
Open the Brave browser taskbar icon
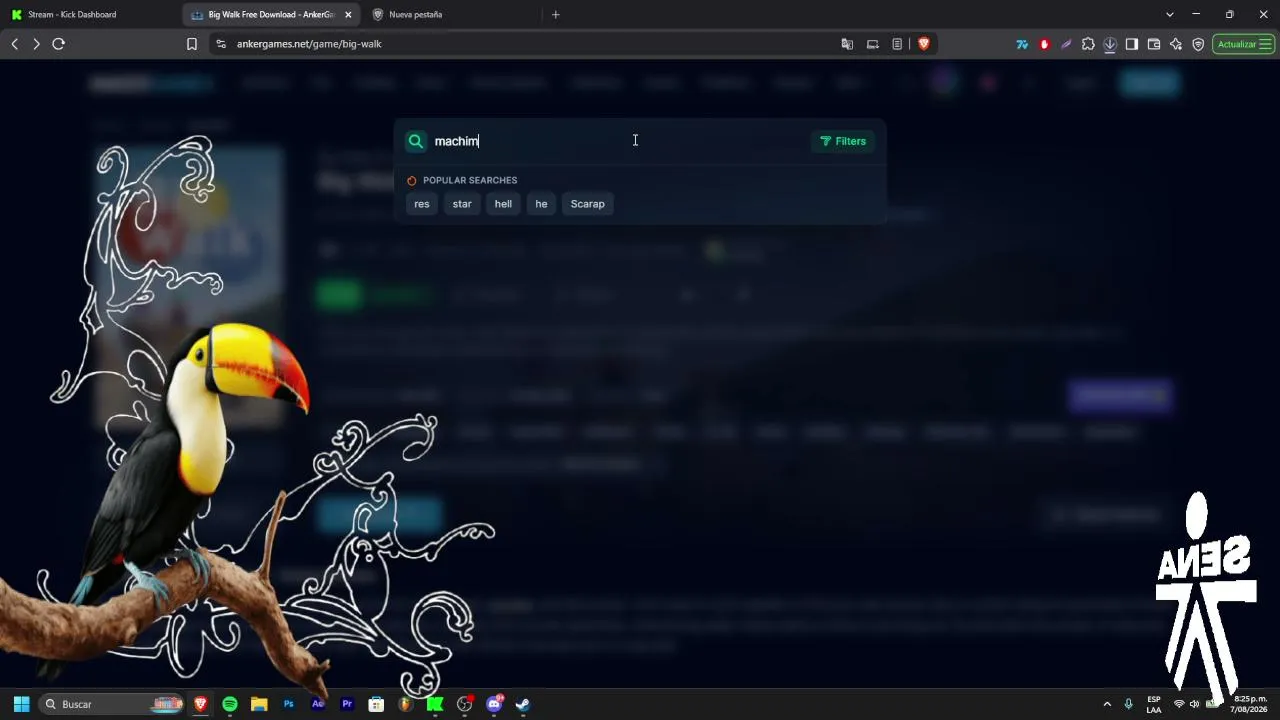201,704
